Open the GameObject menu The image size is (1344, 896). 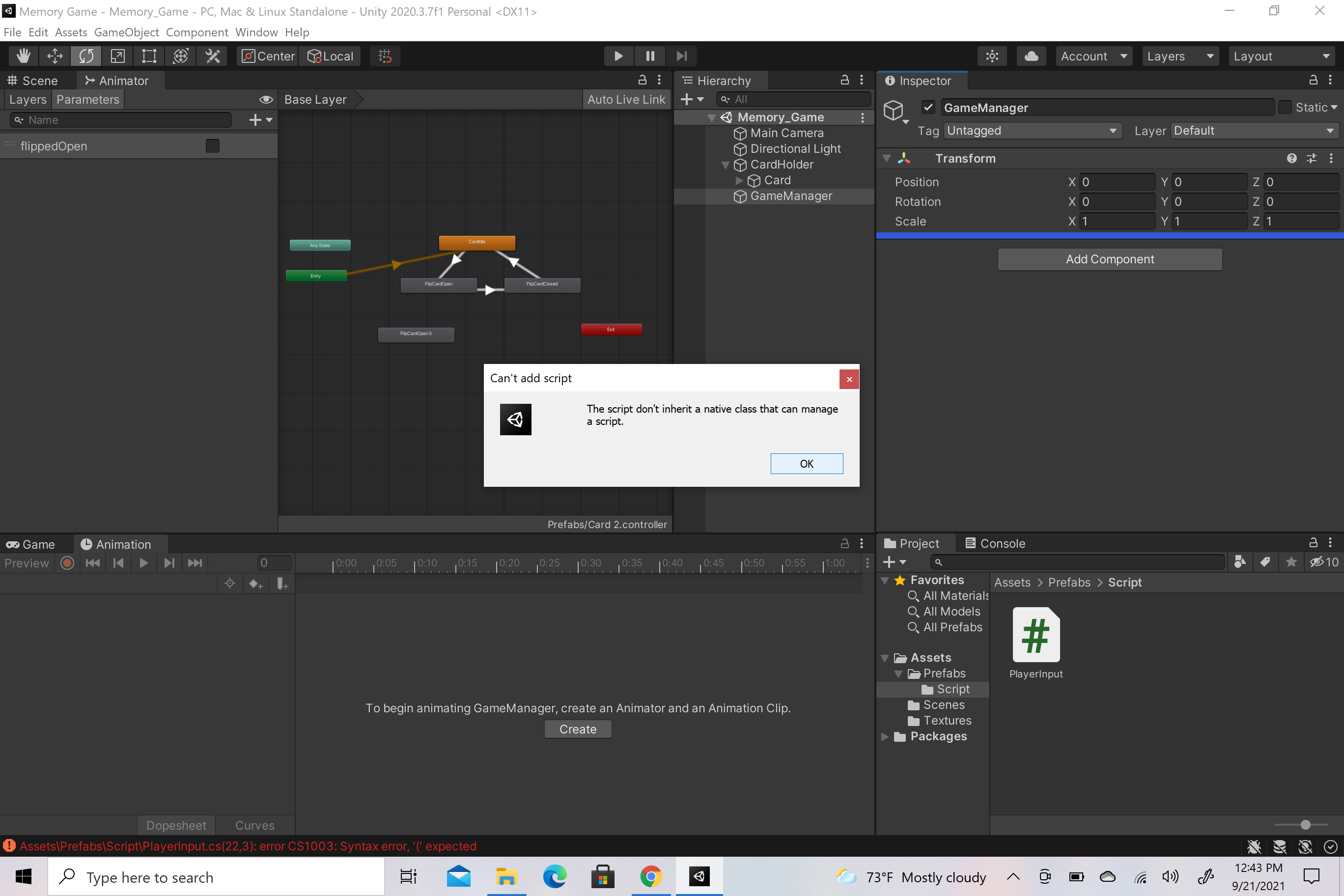(126, 32)
